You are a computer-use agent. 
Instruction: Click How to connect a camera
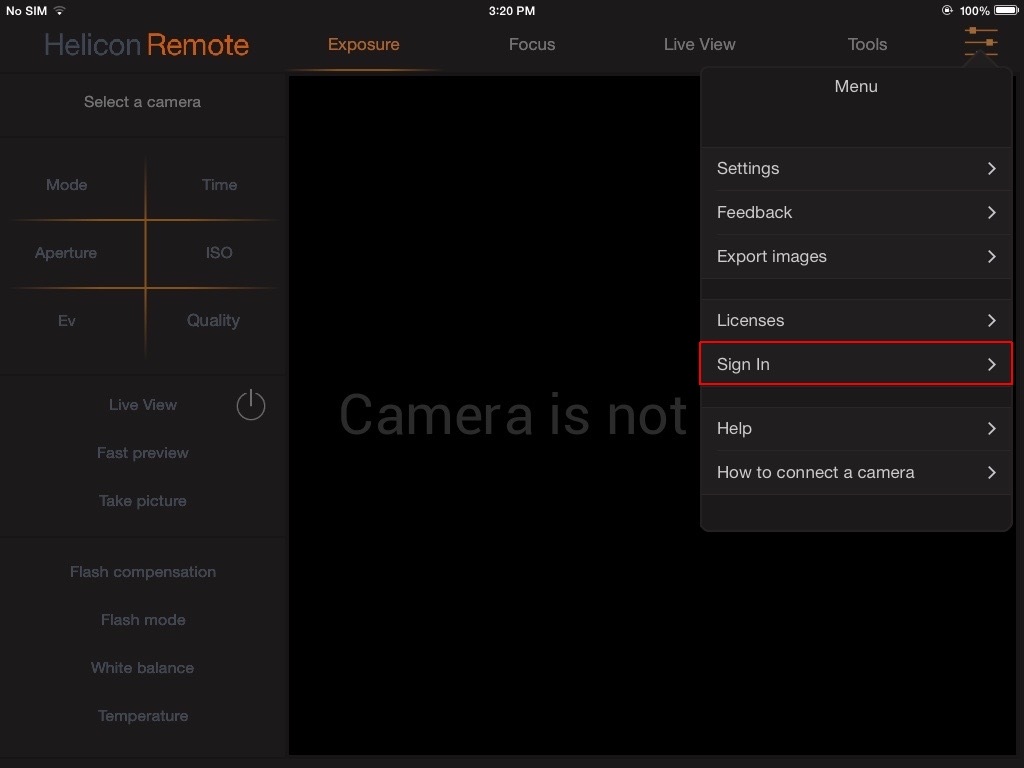(x=856, y=472)
